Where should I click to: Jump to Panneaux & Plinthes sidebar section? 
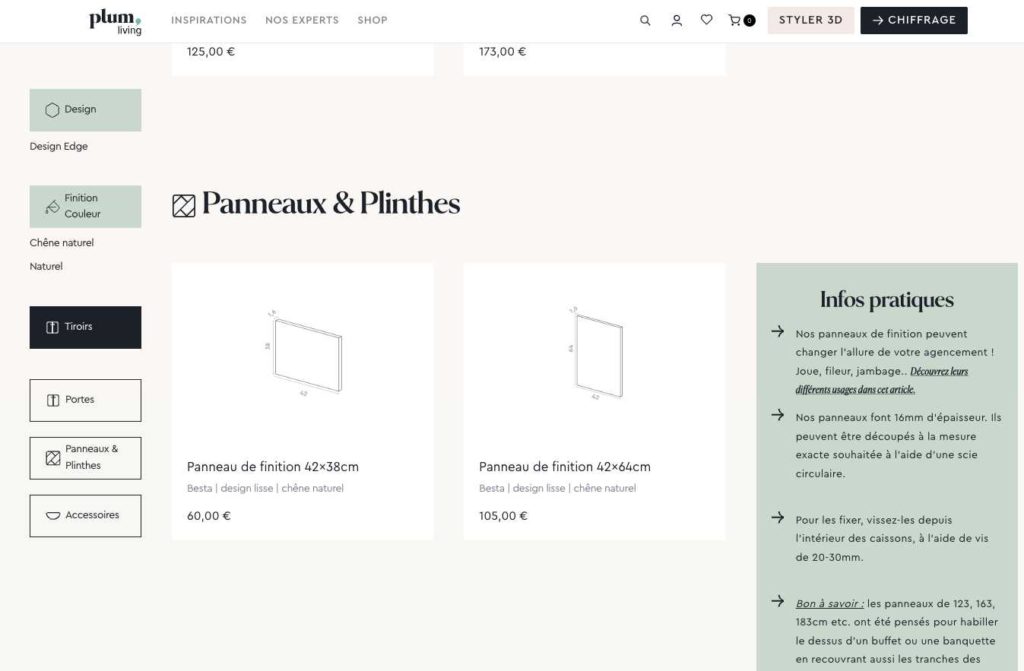pos(86,458)
